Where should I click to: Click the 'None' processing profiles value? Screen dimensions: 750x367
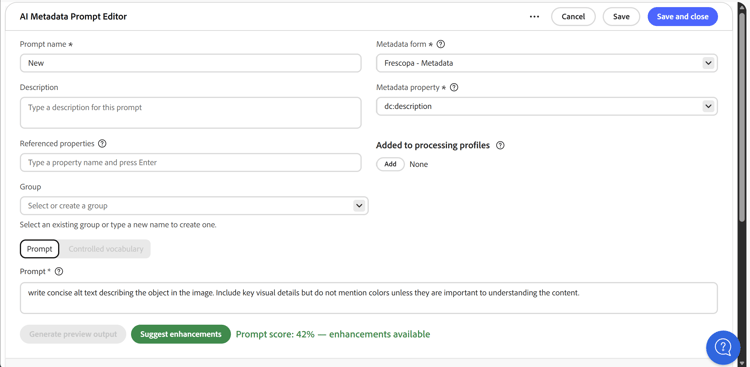(x=419, y=164)
